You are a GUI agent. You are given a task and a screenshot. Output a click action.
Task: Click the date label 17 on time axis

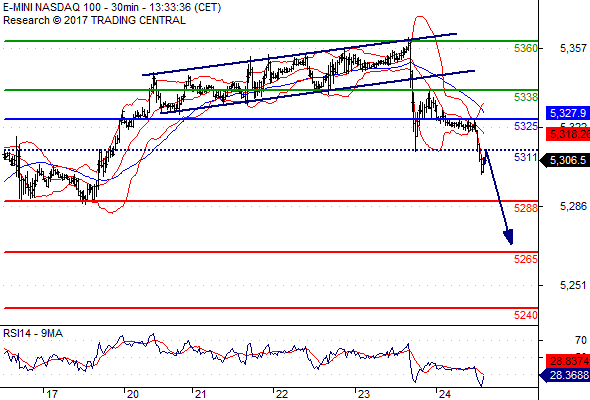point(52,394)
